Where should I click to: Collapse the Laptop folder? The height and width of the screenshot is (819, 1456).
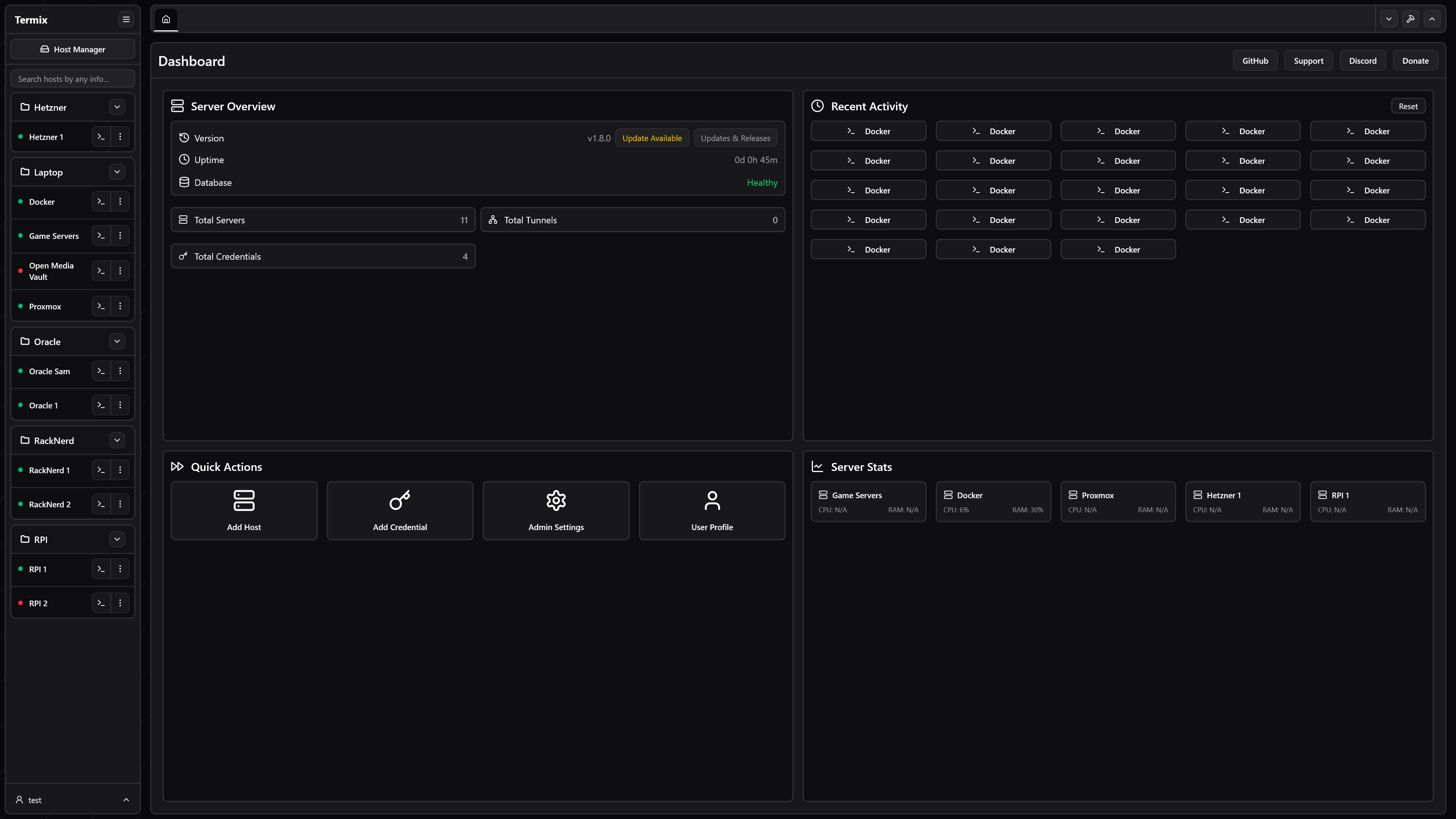117,172
